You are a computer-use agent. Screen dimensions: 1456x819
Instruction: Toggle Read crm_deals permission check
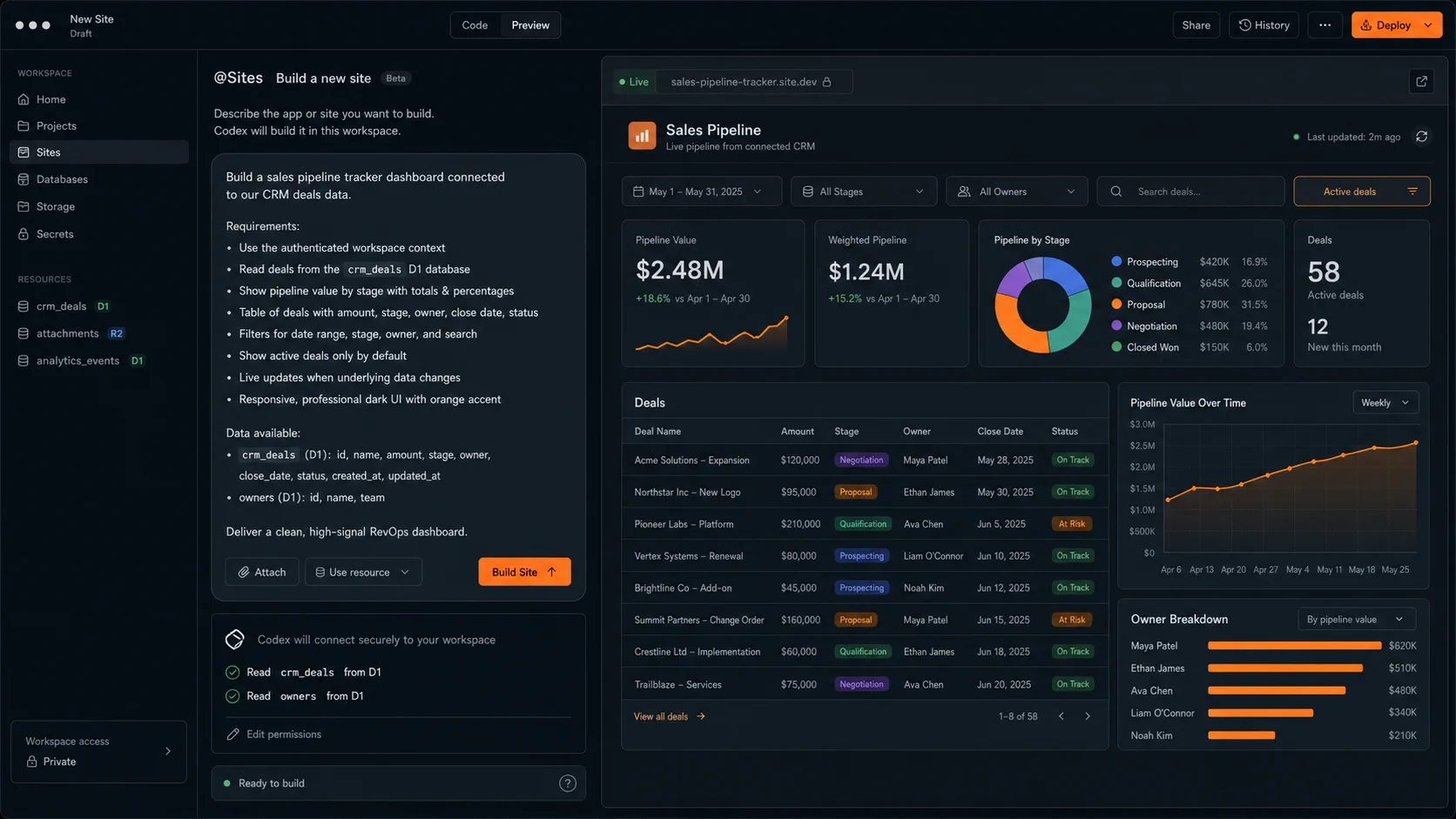coord(233,672)
